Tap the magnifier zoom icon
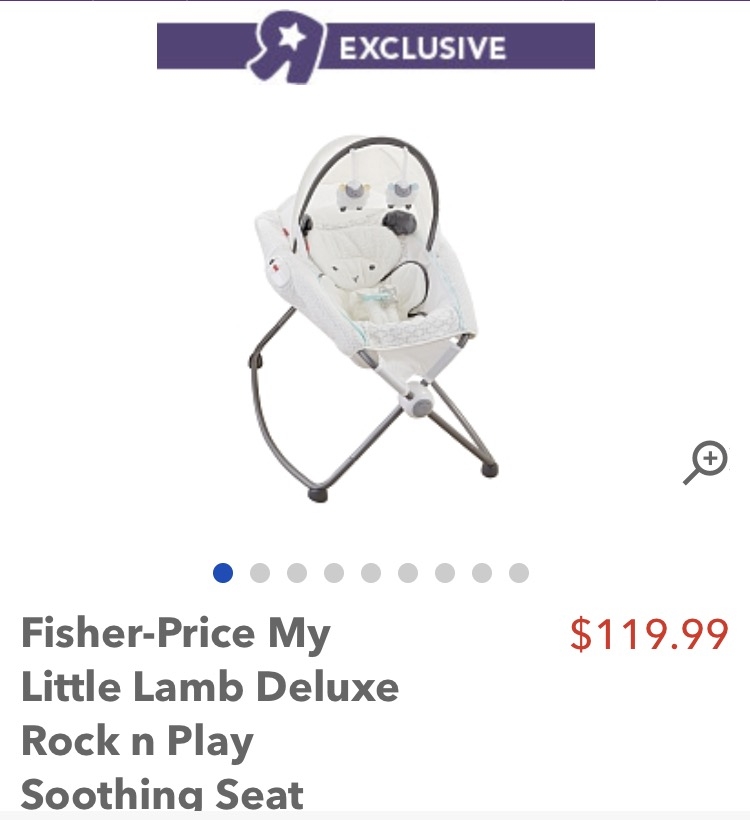This screenshot has width=750, height=820. [706, 462]
